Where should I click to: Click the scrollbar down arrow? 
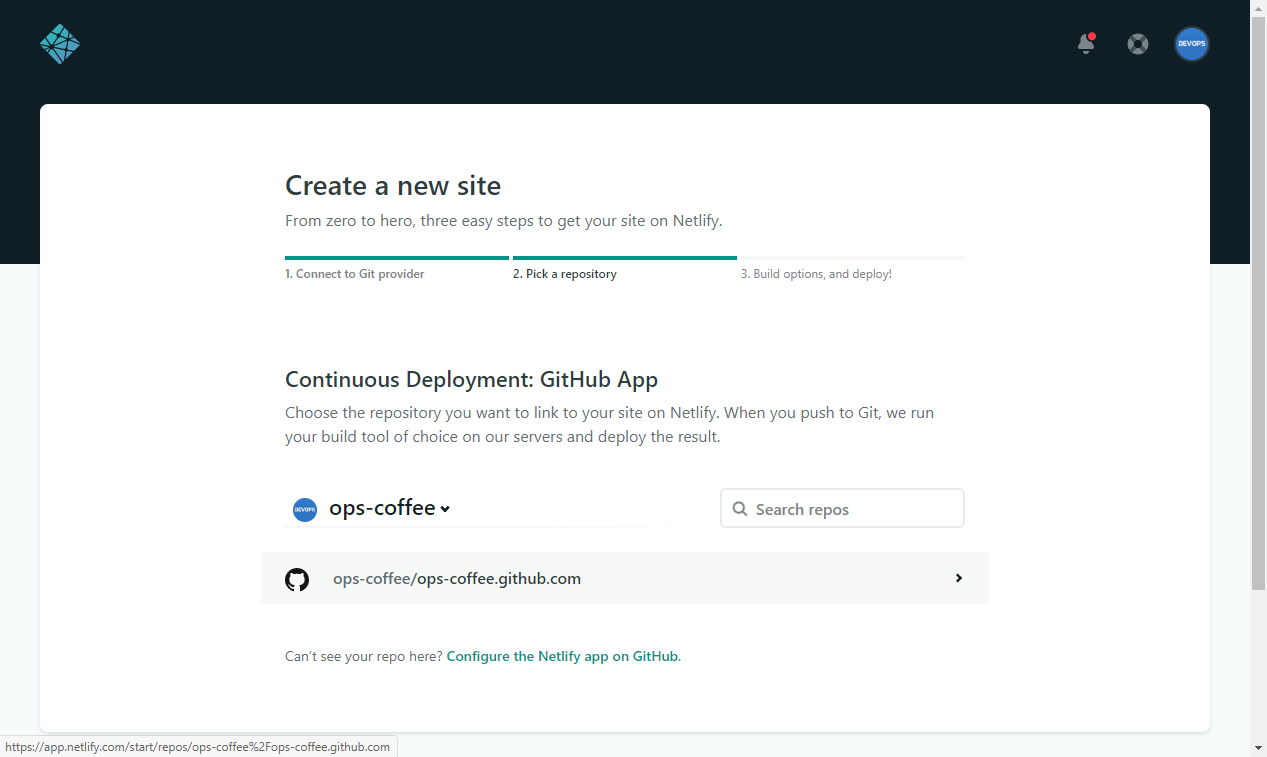(x=1258, y=748)
